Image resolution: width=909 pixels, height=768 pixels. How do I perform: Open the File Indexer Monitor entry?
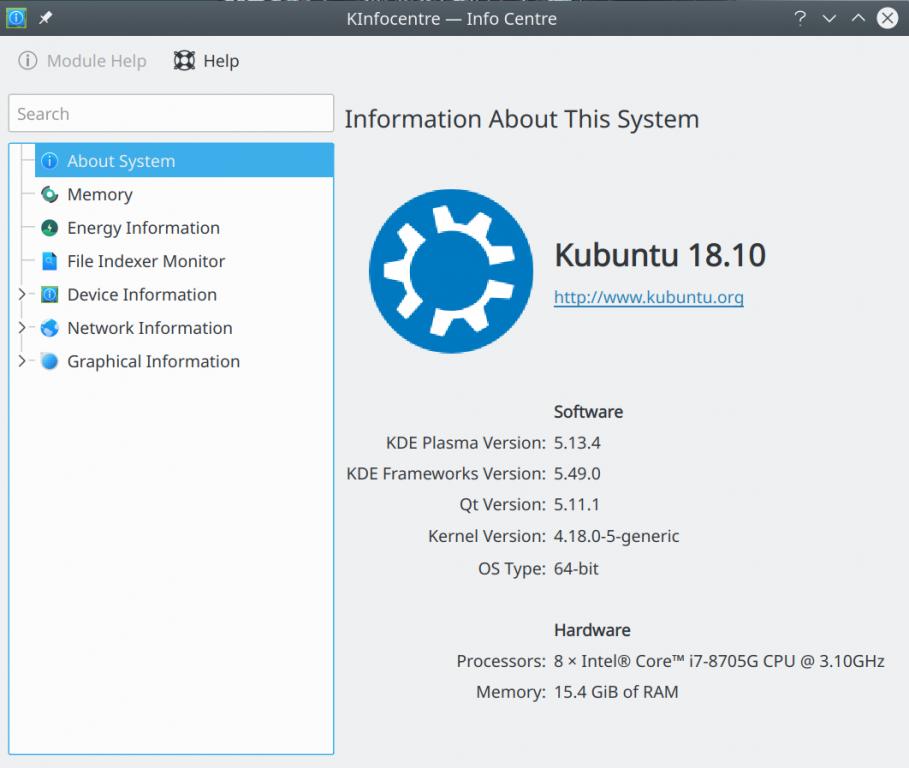(146, 262)
